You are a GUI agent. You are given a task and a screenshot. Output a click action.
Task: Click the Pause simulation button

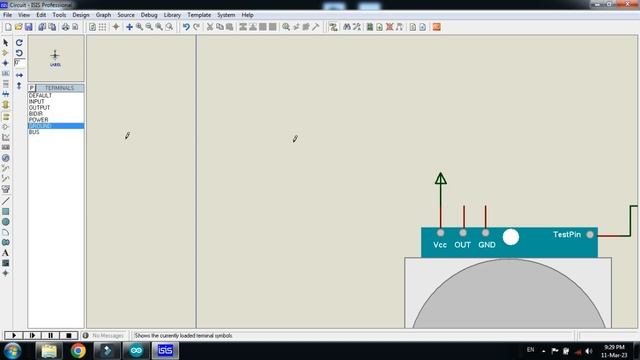(50, 336)
